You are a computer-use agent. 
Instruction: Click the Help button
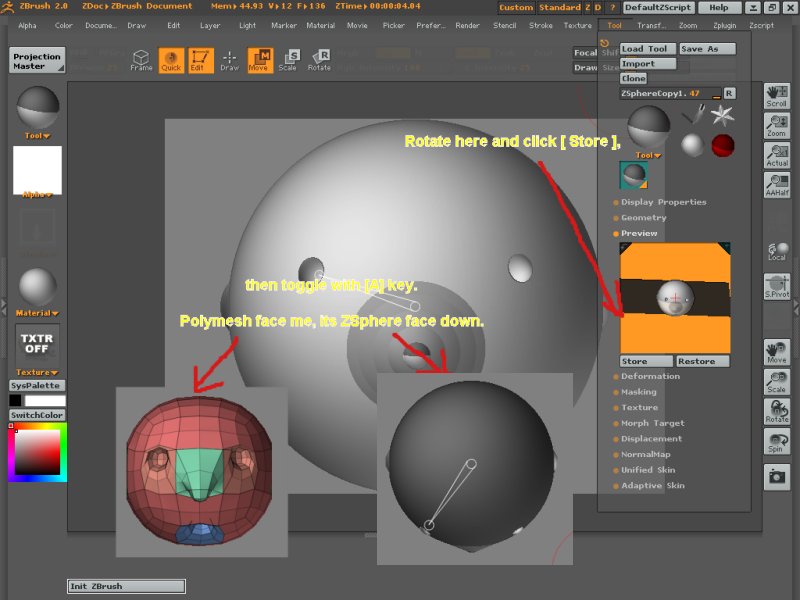[x=719, y=8]
